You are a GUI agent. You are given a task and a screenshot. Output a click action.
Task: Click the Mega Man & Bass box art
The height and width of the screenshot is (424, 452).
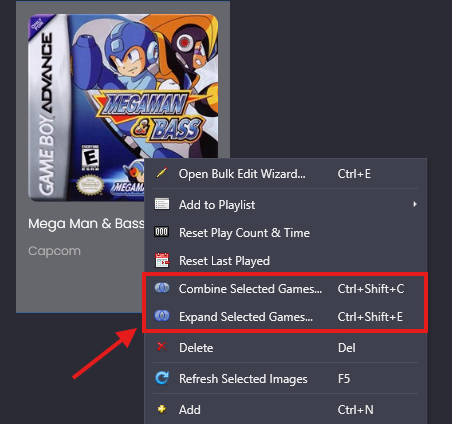click(x=123, y=107)
